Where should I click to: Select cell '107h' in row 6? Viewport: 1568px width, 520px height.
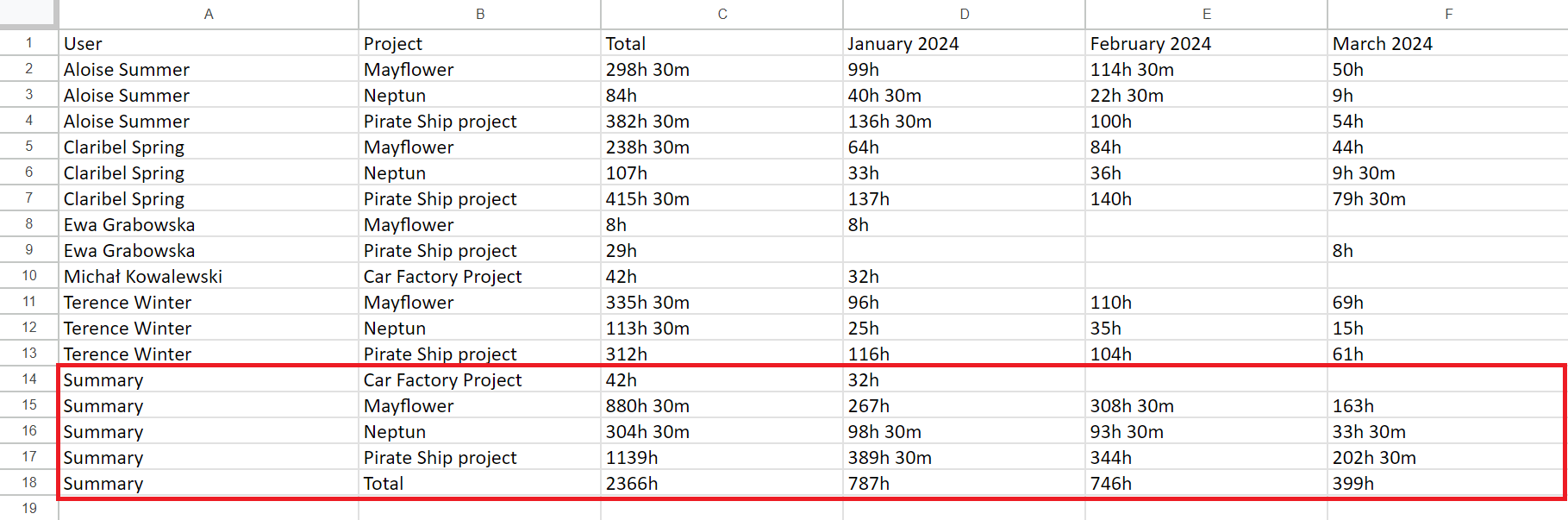pos(722,172)
